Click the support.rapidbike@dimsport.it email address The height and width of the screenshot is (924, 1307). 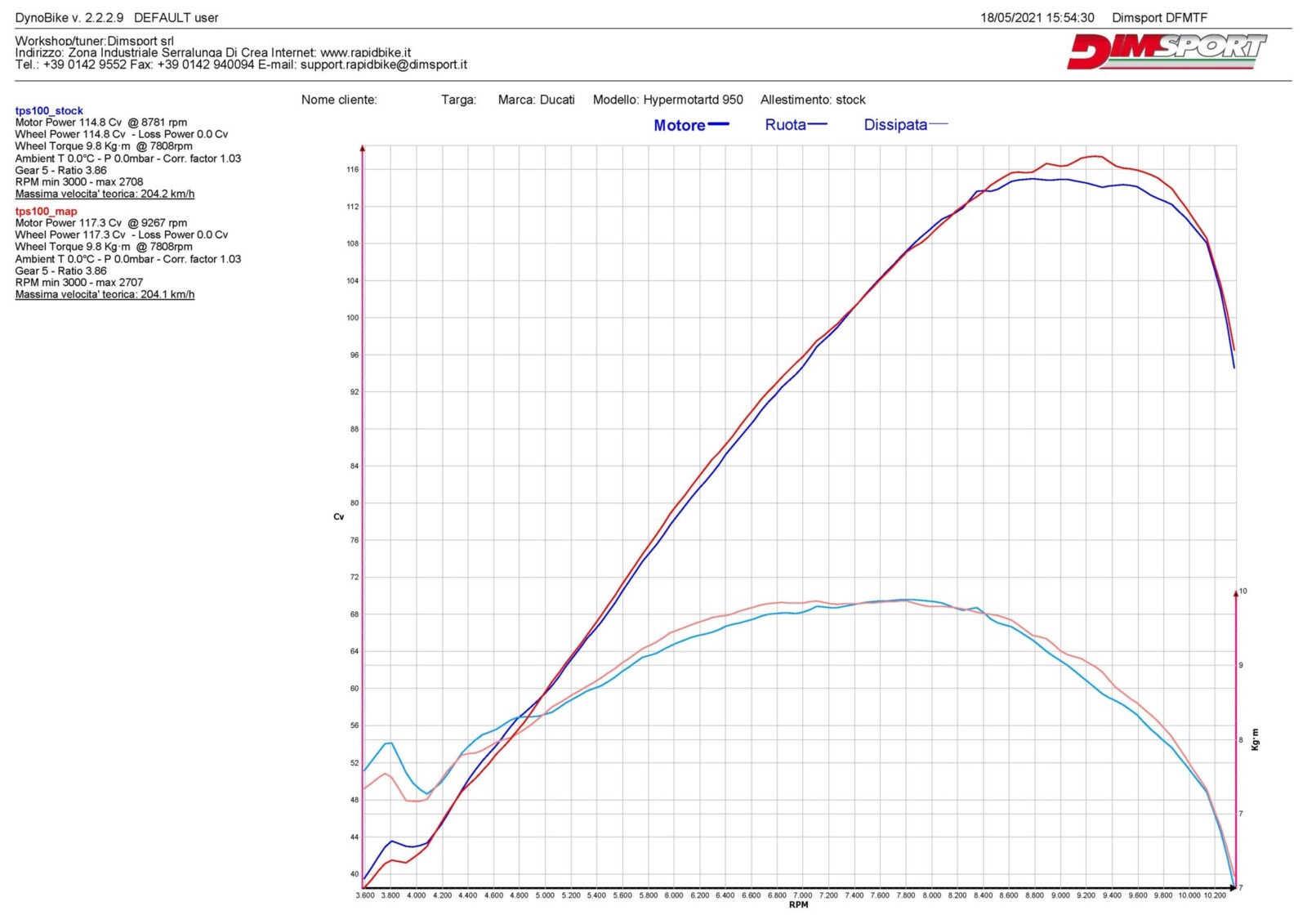tap(383, 65)
